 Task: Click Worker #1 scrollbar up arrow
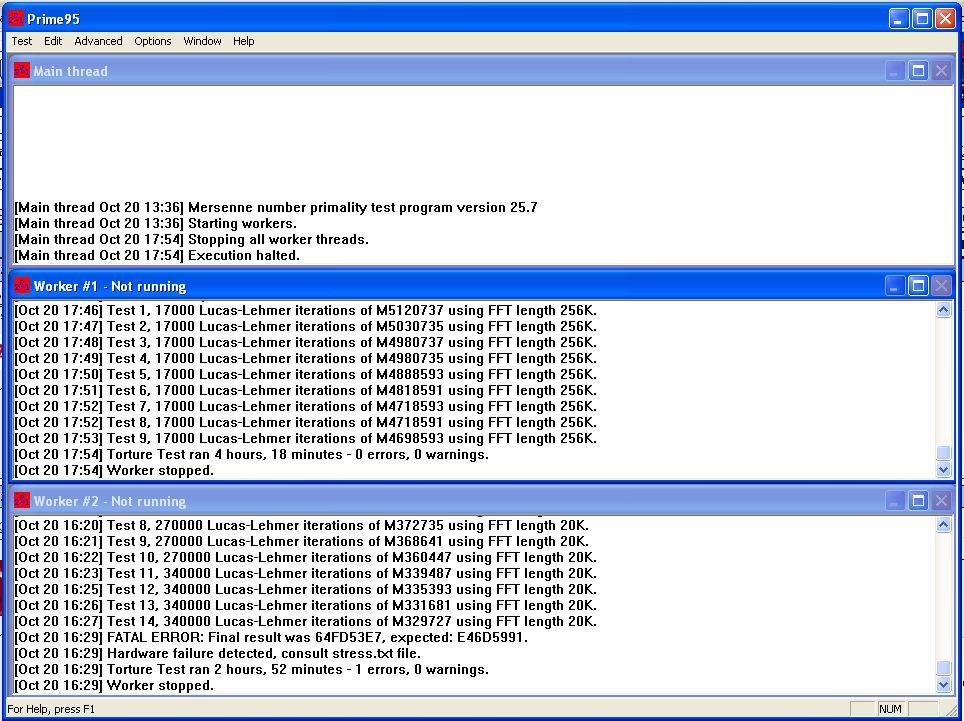click(x=944, y=310)
